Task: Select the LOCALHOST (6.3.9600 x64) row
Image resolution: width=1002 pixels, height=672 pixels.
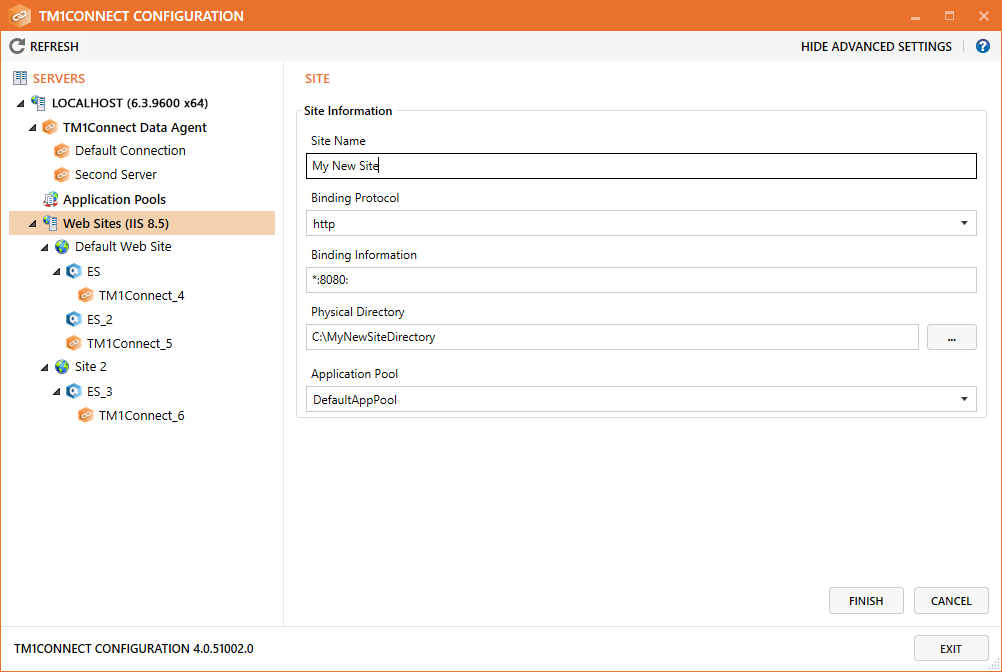Action: tap(130, 103)
